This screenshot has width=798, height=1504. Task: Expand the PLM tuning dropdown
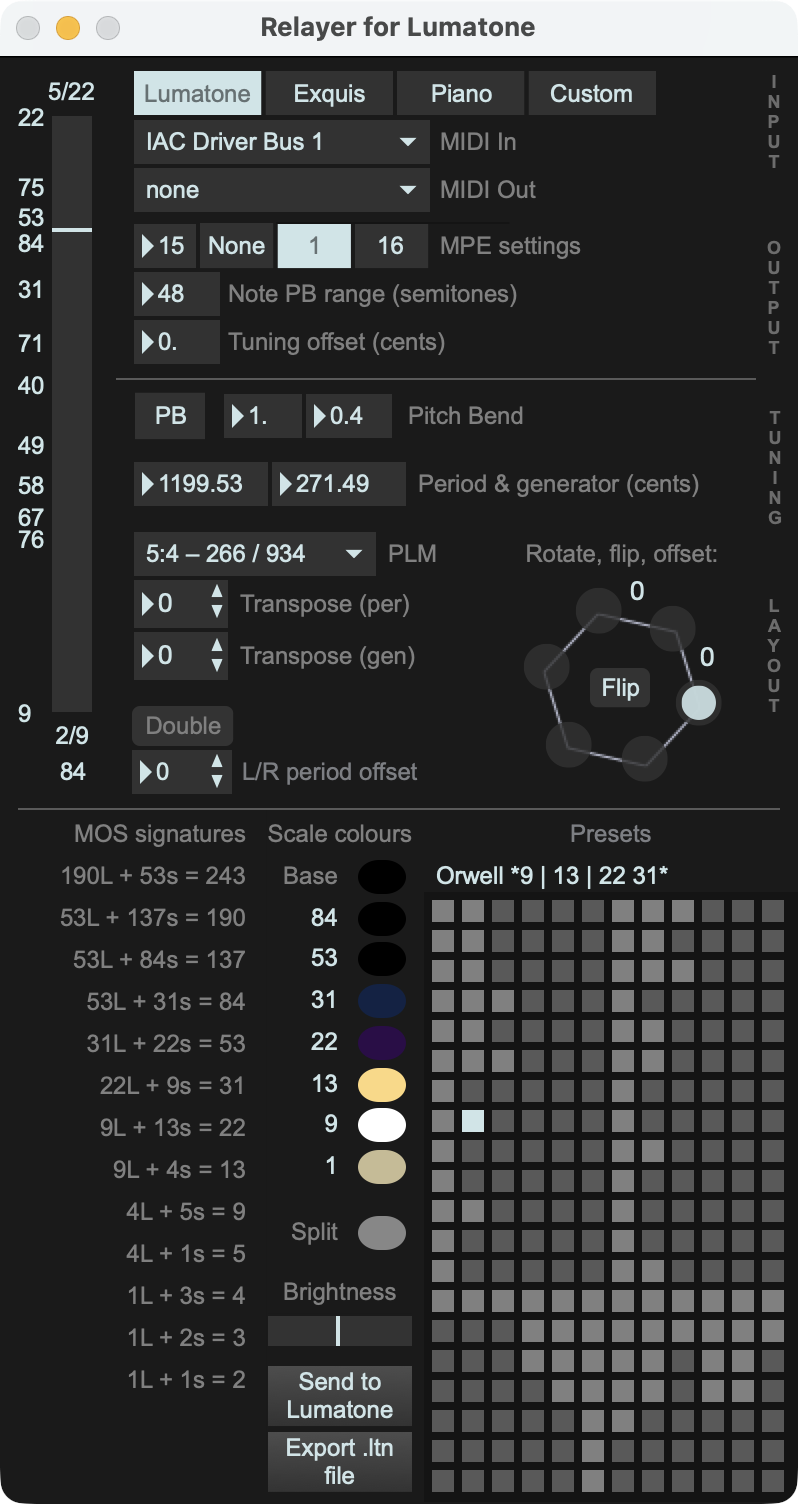tap(254, 554)
